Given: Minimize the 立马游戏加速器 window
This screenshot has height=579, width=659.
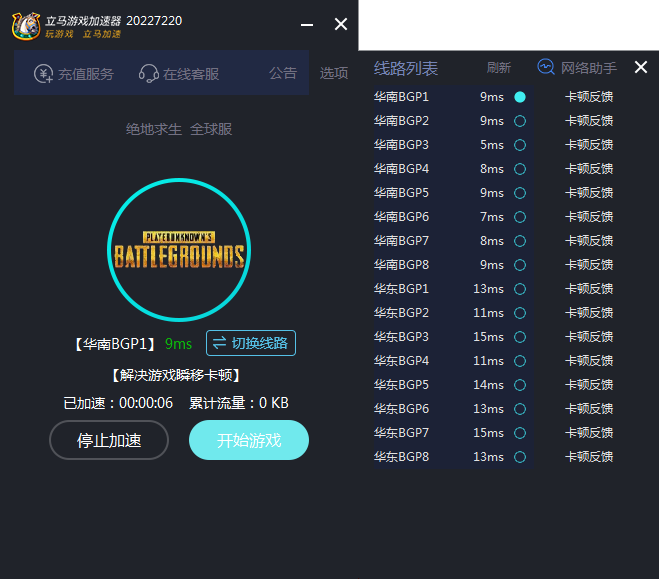Looking at the screenshot, I should (x=307, y=25).
